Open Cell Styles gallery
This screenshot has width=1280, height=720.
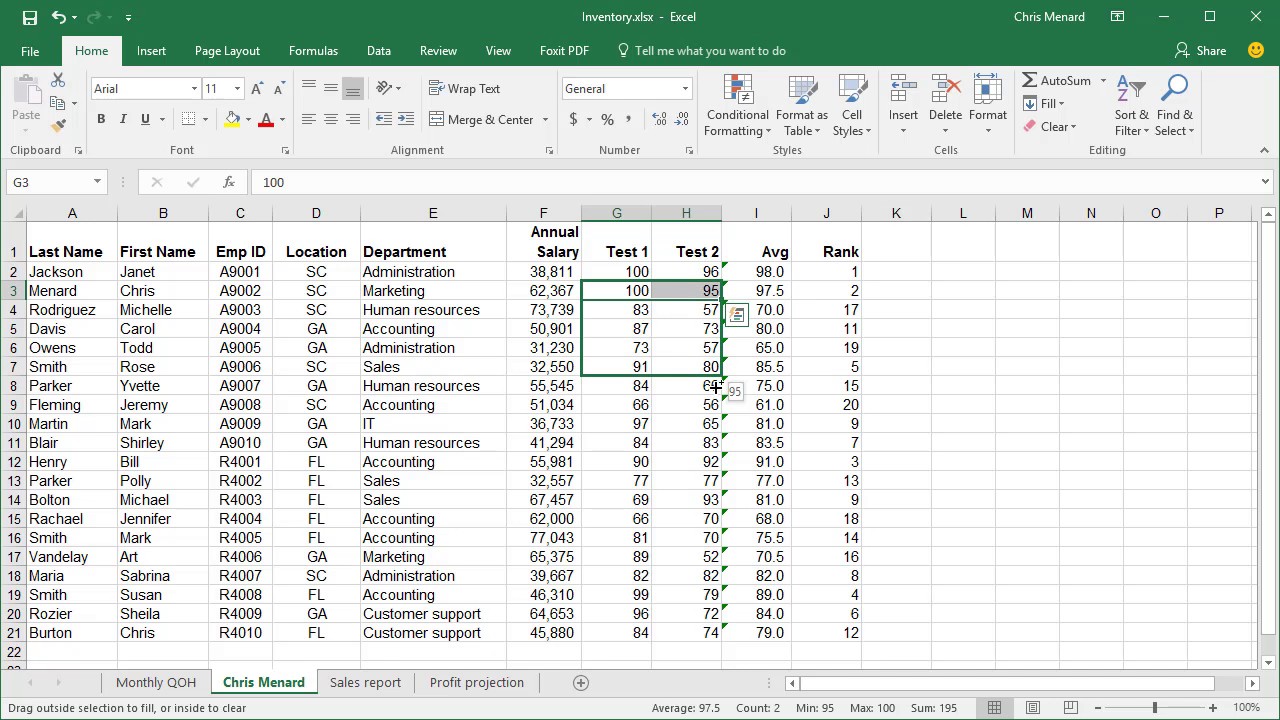852,106
